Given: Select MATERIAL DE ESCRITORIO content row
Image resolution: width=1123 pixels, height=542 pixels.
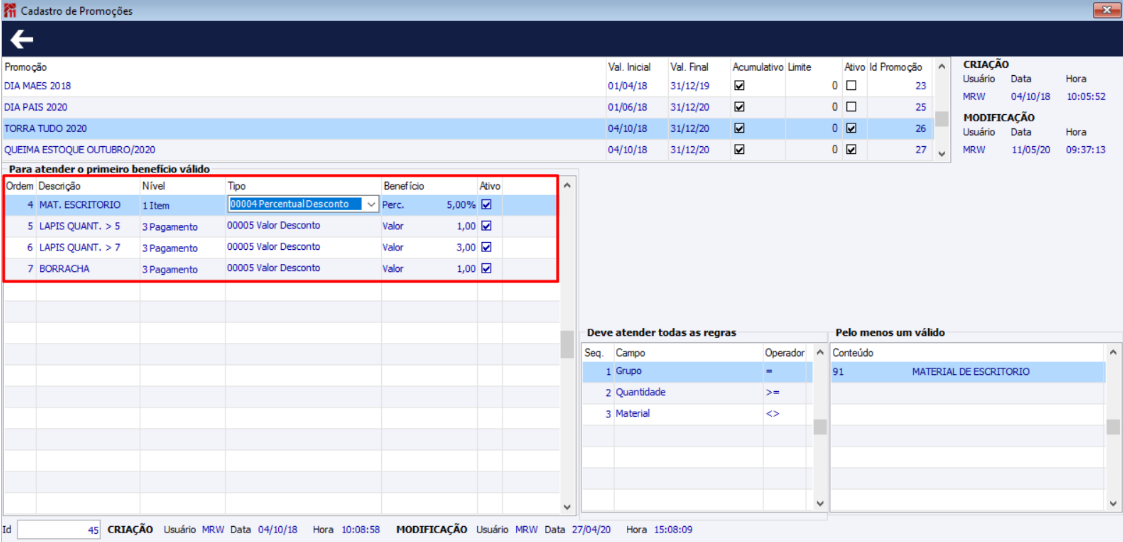Looking at the screenshot, I should click(968, 372).
